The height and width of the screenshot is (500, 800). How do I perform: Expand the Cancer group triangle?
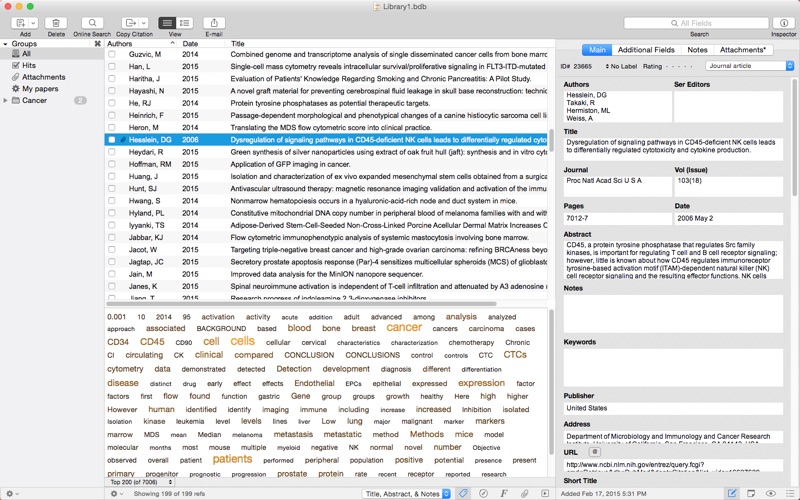click(x=6, y=101)
